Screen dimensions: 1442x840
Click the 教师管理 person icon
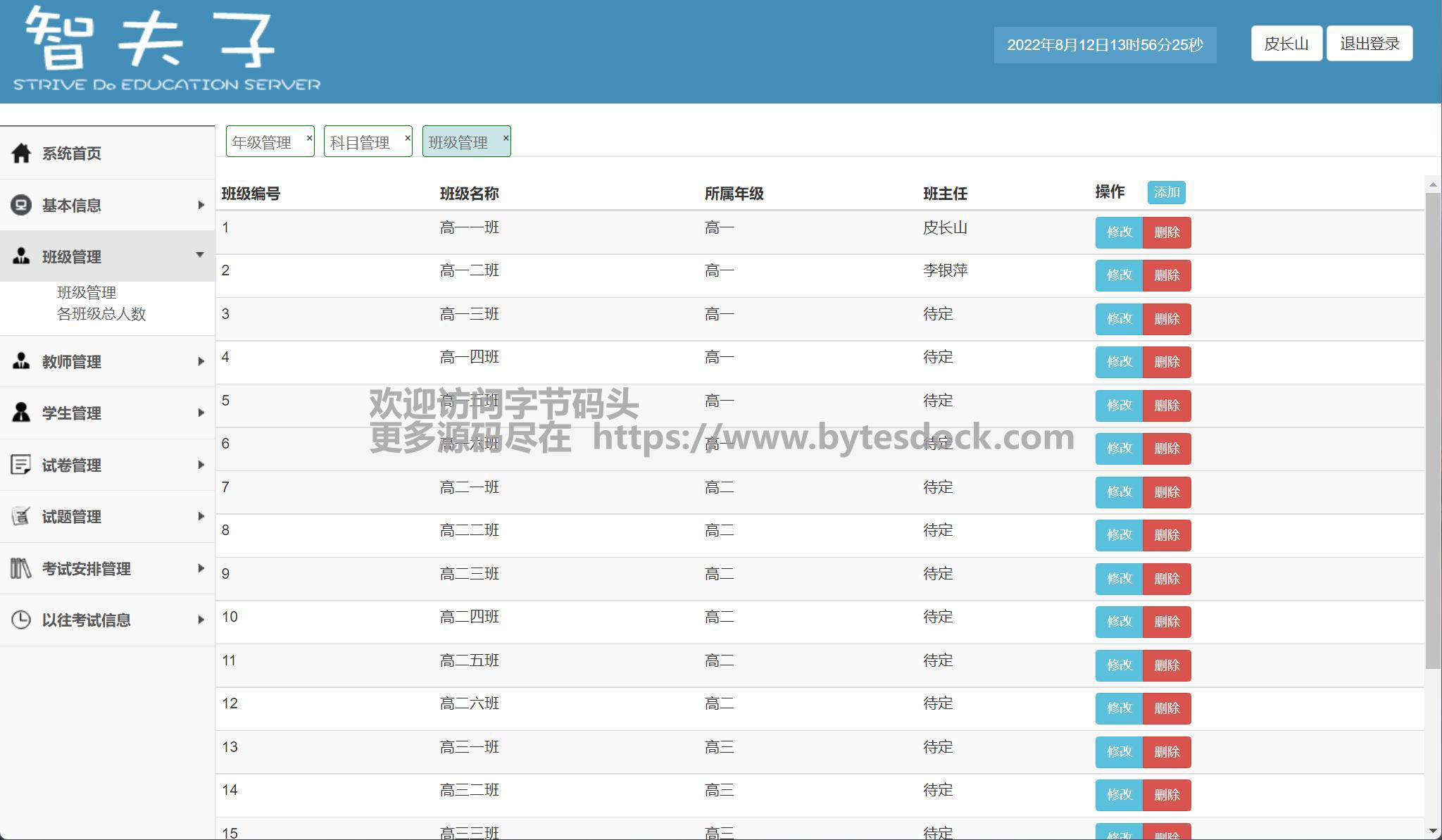click(x=21, y=361)
